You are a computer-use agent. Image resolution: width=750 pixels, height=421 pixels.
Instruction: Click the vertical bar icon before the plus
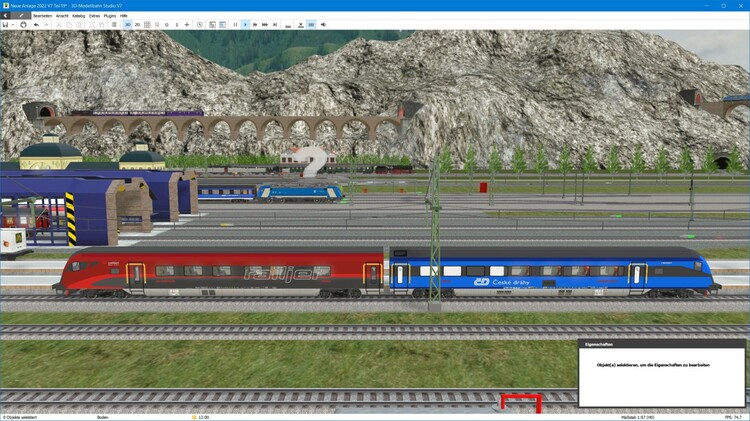177,24
